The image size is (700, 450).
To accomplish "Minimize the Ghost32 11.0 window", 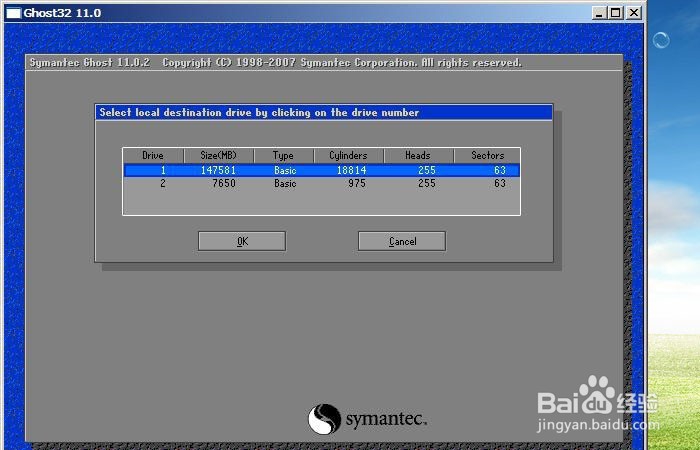I will click(x=600, y=13).
